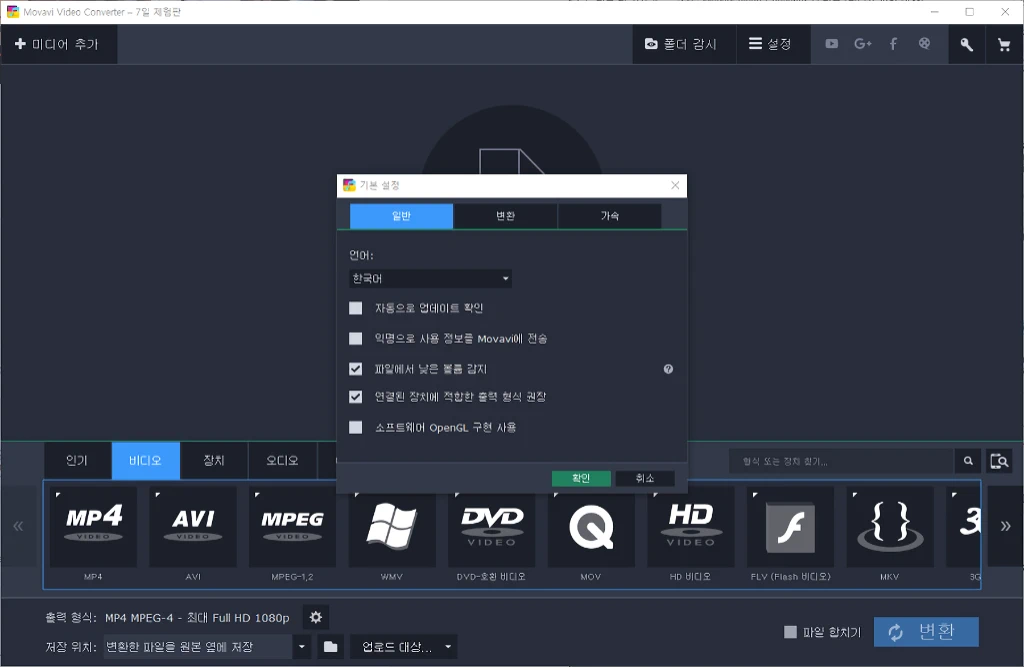Screen dimensions: 1024x667
Task: Enable 소프트웨어 OpenGL 구현 사용 checkbox
Action: click(355, 427)
